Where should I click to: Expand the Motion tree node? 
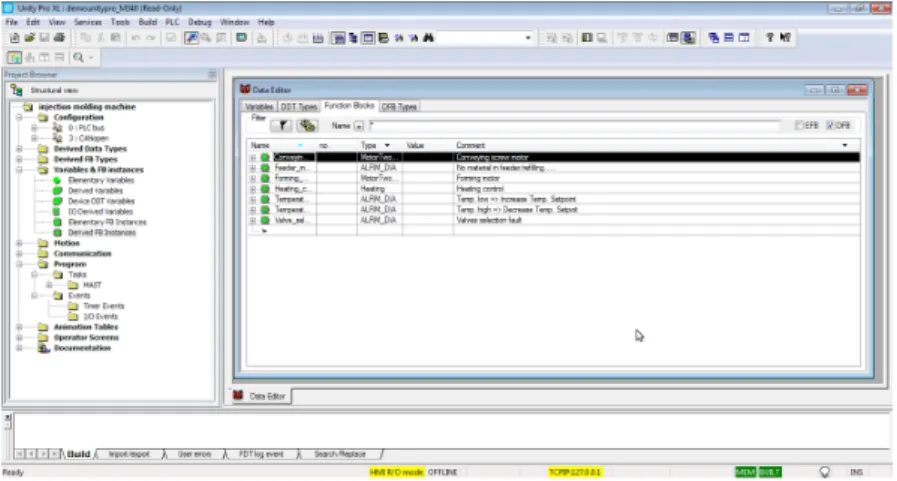tap(19, 243)
